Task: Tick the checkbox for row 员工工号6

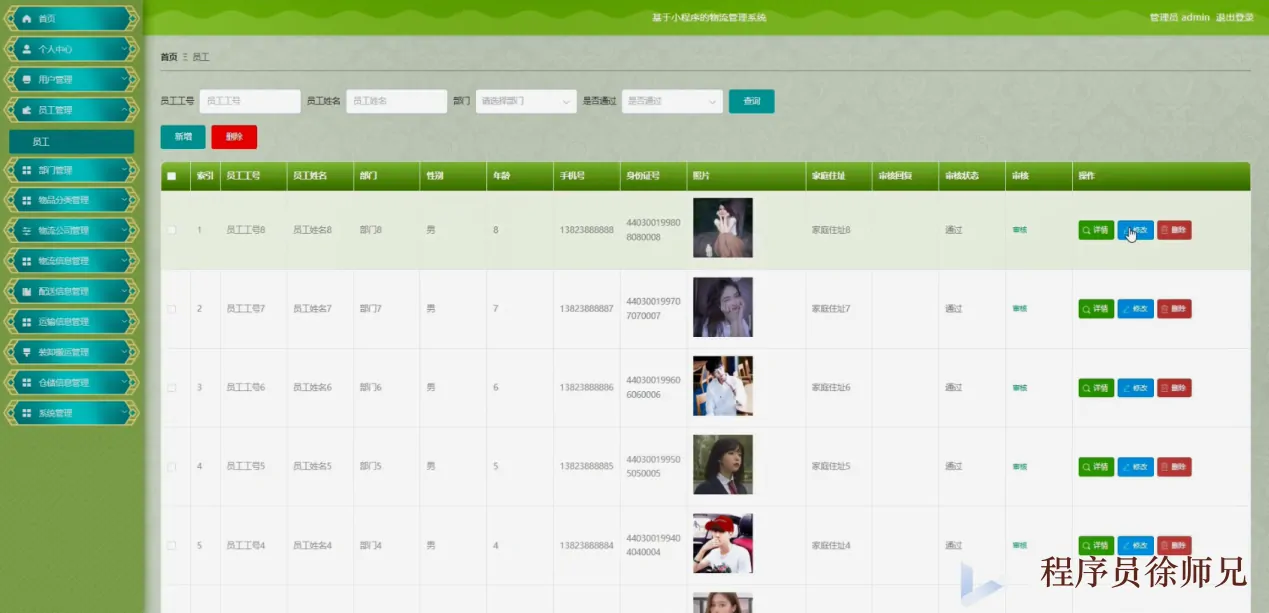Action: tap(171, 388)
